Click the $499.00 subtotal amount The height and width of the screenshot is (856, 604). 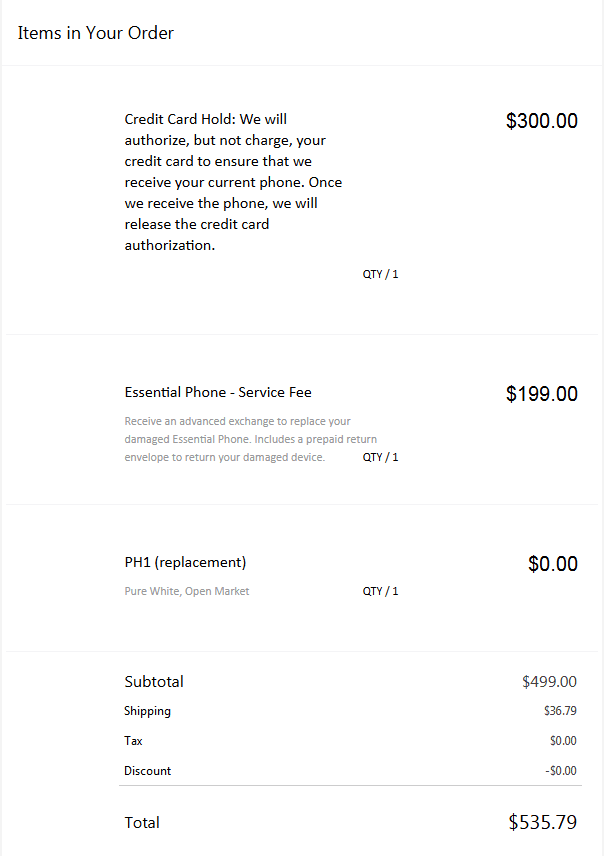point(549,681)
